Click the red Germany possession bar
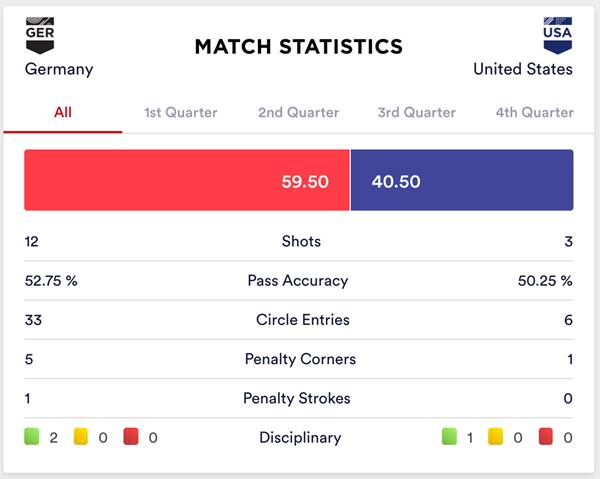This screenshot has width=600, height=479. tap(187, 181)
